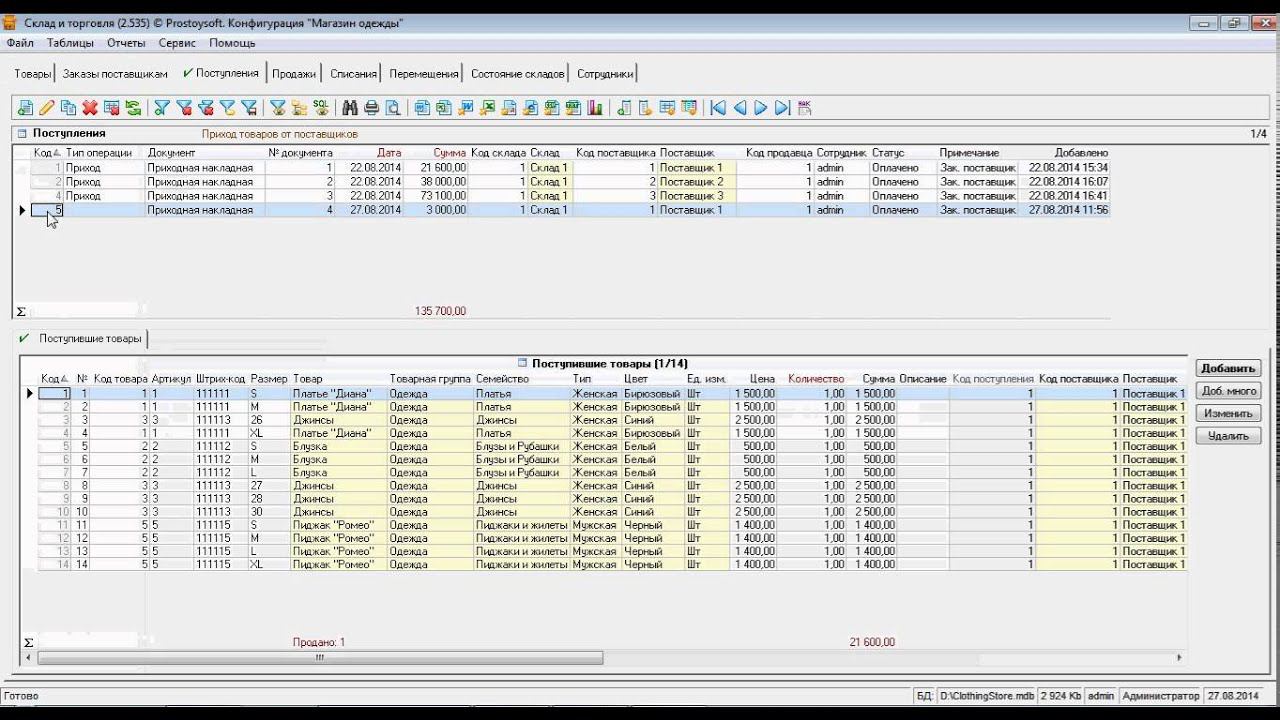This screenshot has height=720, width=1280.
Task: Click the printer icon in toolbar
Action: 372,108
